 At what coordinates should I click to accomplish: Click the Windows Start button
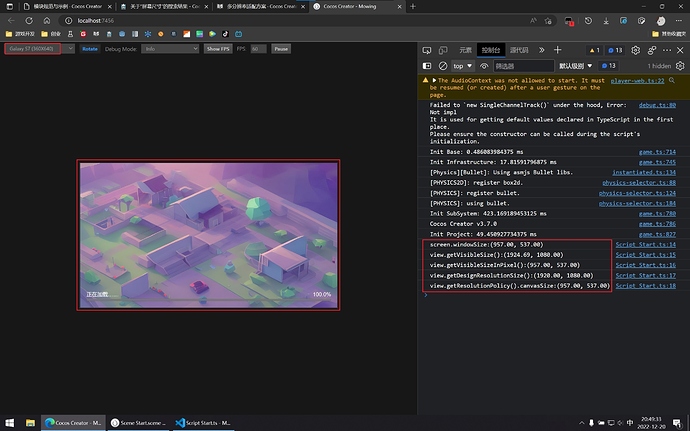[9, 422]
